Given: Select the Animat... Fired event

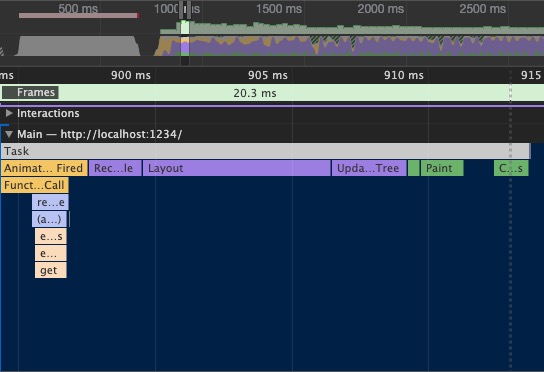Looking at the screenshot, I should tap(44, 168).
